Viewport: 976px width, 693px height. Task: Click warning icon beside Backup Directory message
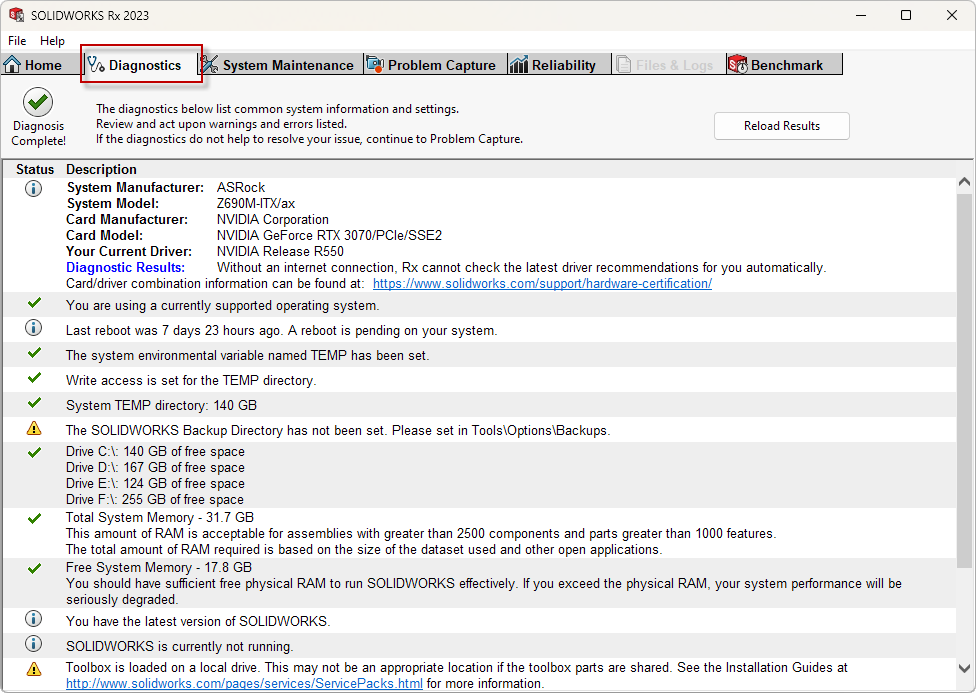pos(34,429)
